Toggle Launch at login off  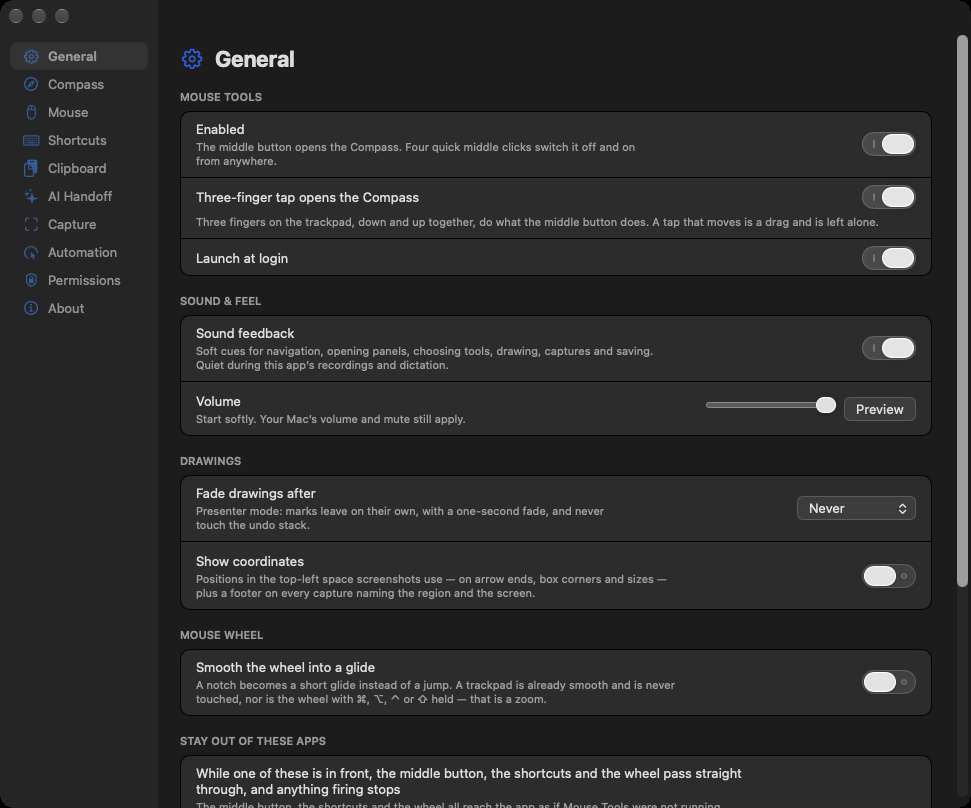point(889,258)
